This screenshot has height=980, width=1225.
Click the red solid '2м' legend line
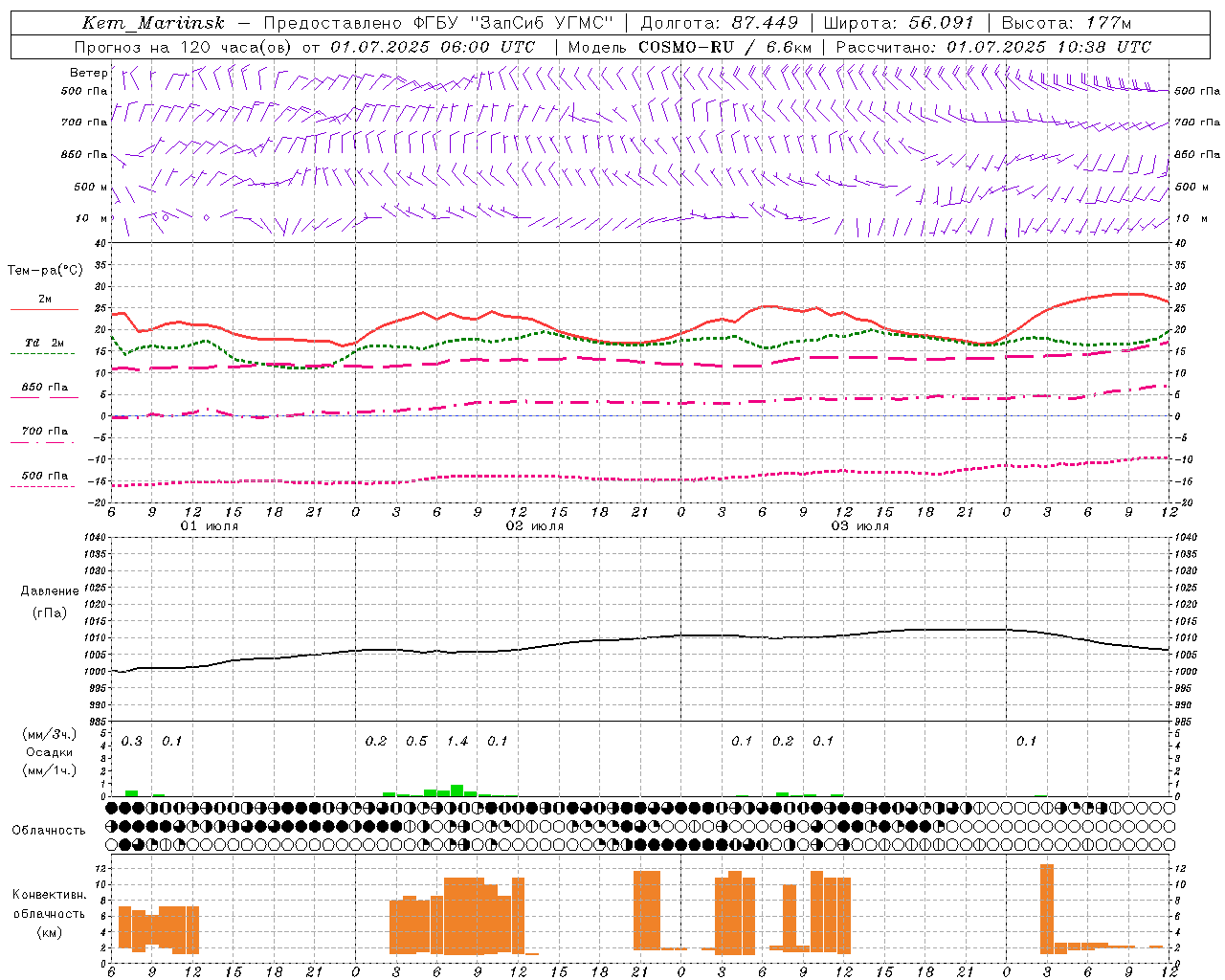(44, 310)
